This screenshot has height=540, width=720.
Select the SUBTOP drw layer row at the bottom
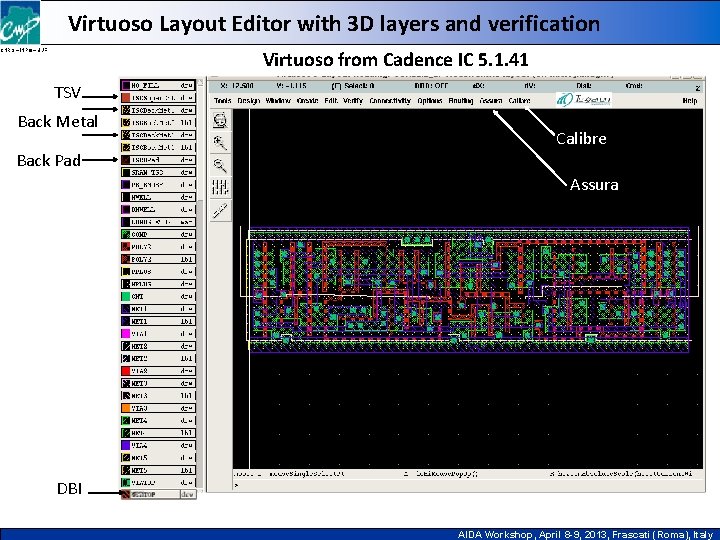pos(158,495)
